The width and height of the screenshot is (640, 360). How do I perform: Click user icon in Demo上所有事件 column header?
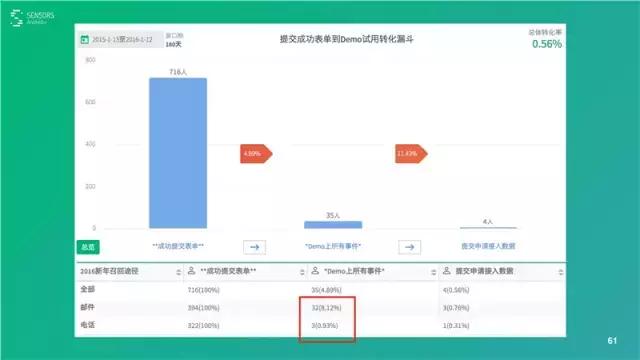(315, 271)
